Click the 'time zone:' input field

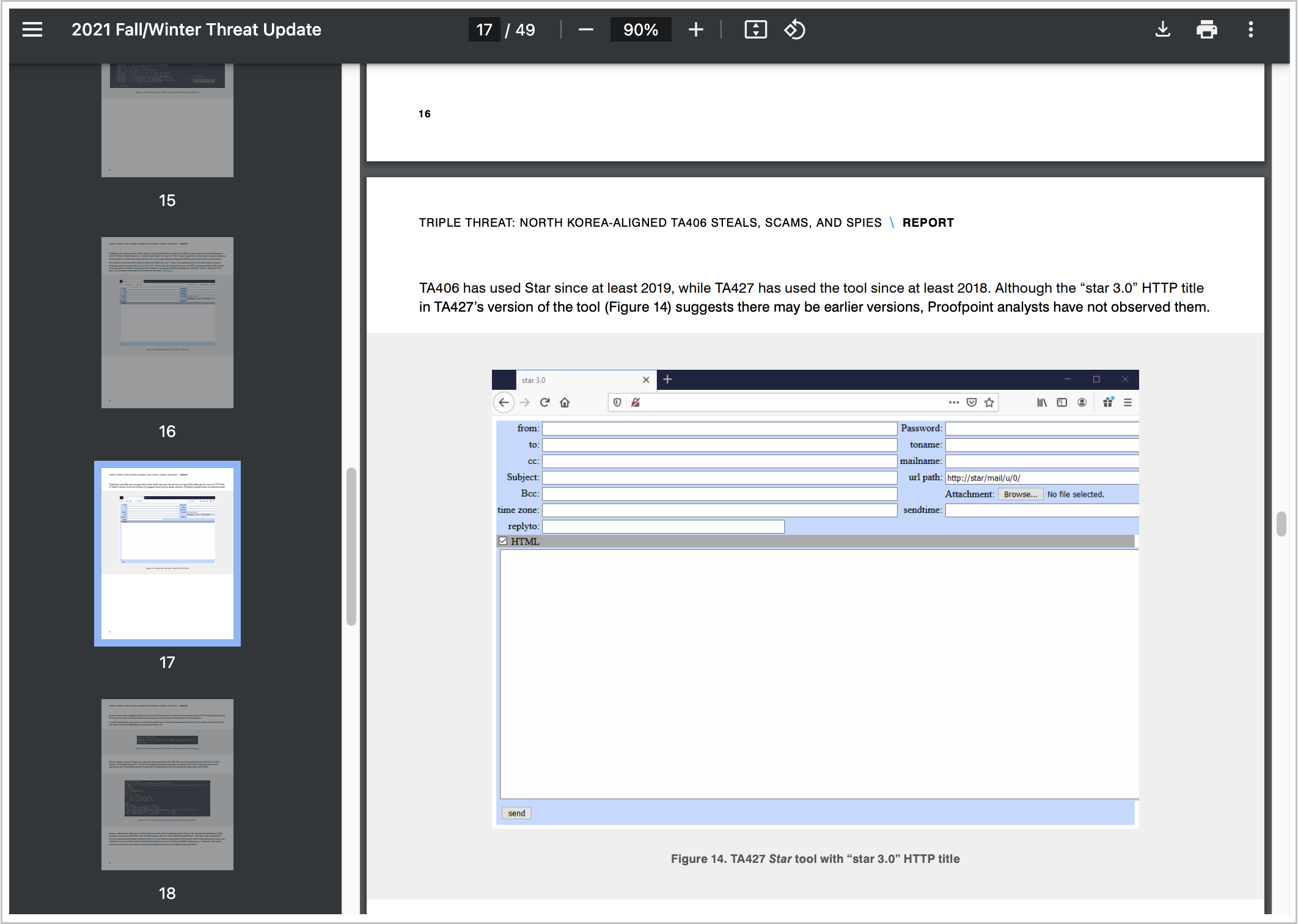coord(719,510)
